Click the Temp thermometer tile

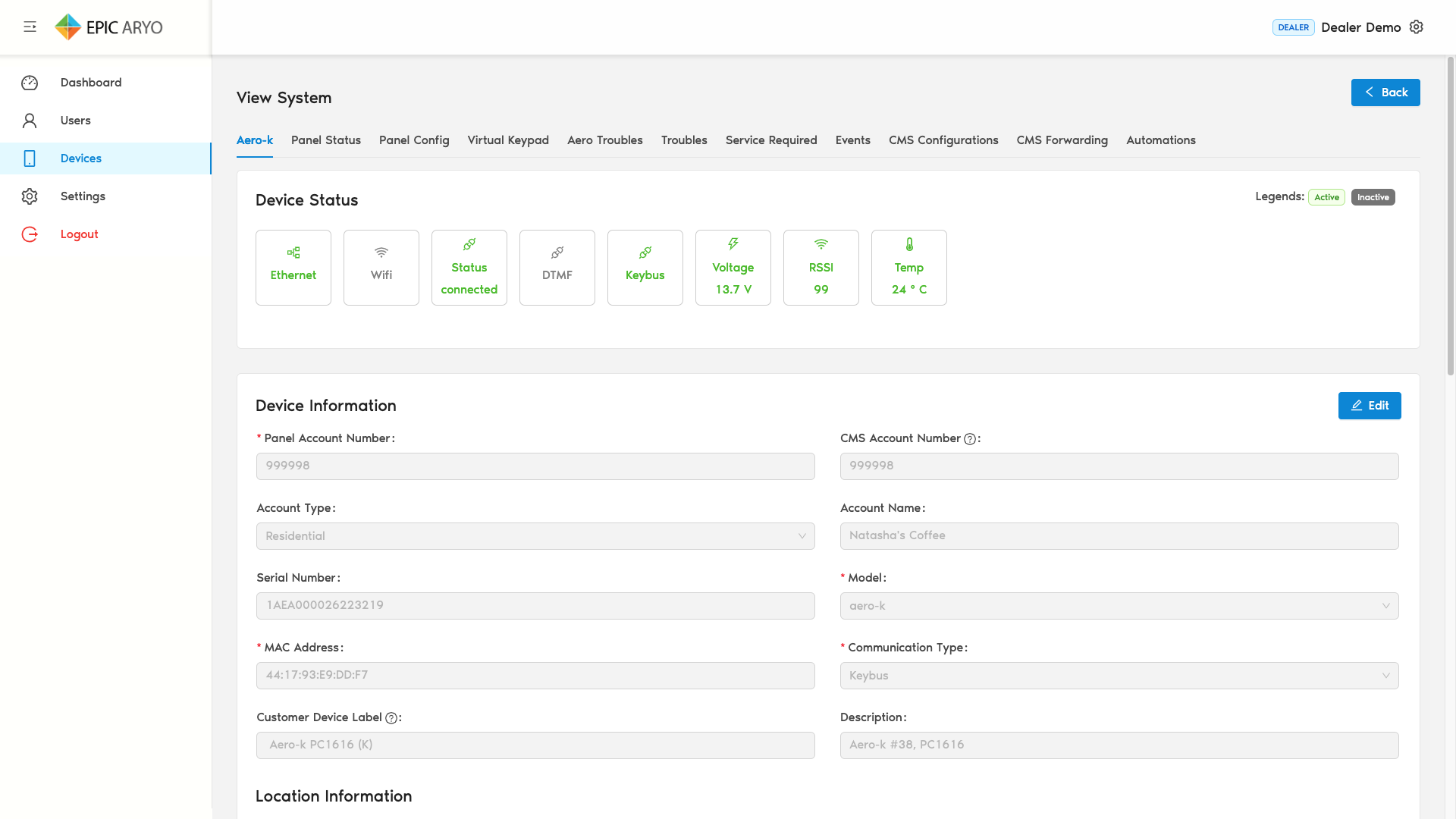[909, 268]
